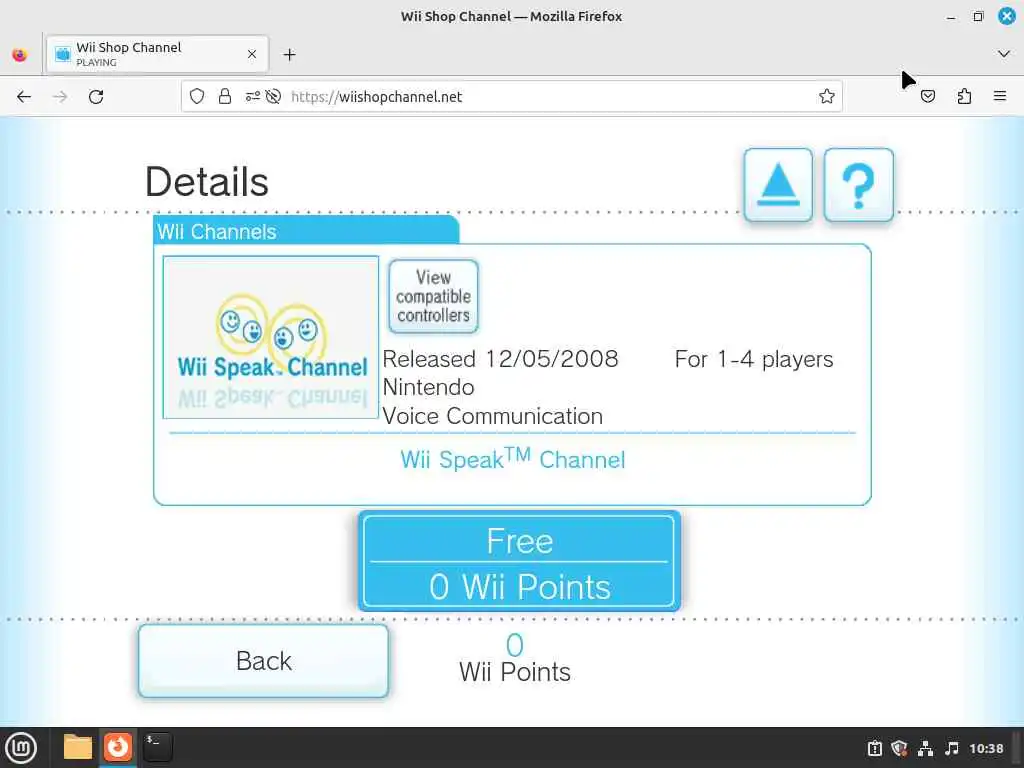Open the tracking protection shield icon
The height and width of the screenshot is (768, 1024).
click(197, 97)
